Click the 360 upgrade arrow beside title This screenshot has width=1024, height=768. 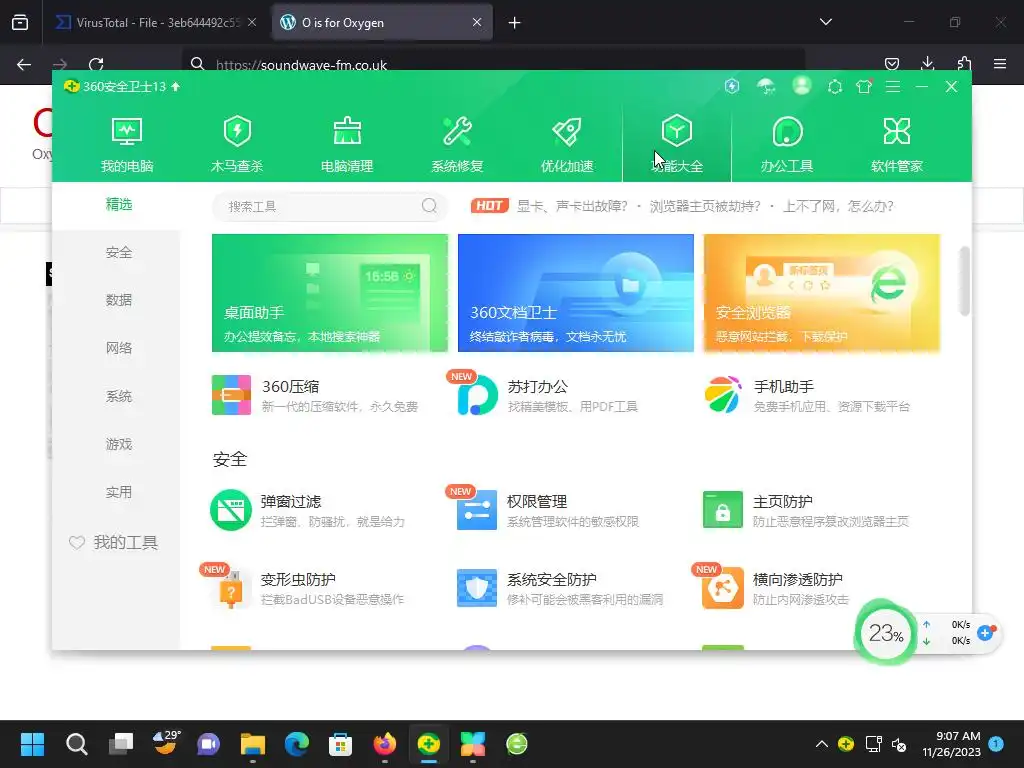[x=176, y=86]
